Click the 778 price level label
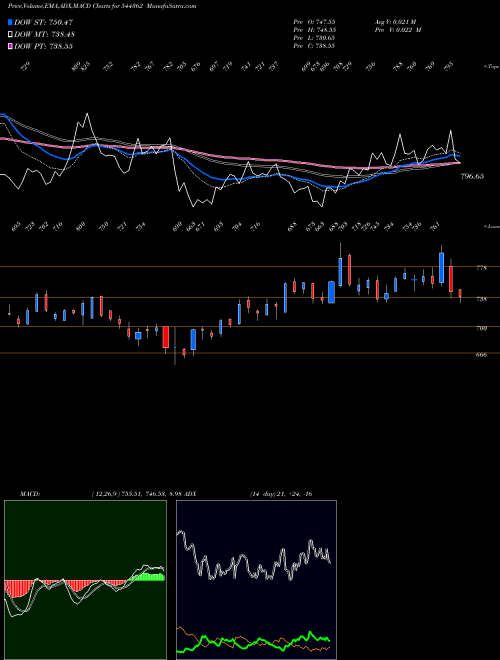The height and width of the screenshot is (660, 500). point(481,268)
